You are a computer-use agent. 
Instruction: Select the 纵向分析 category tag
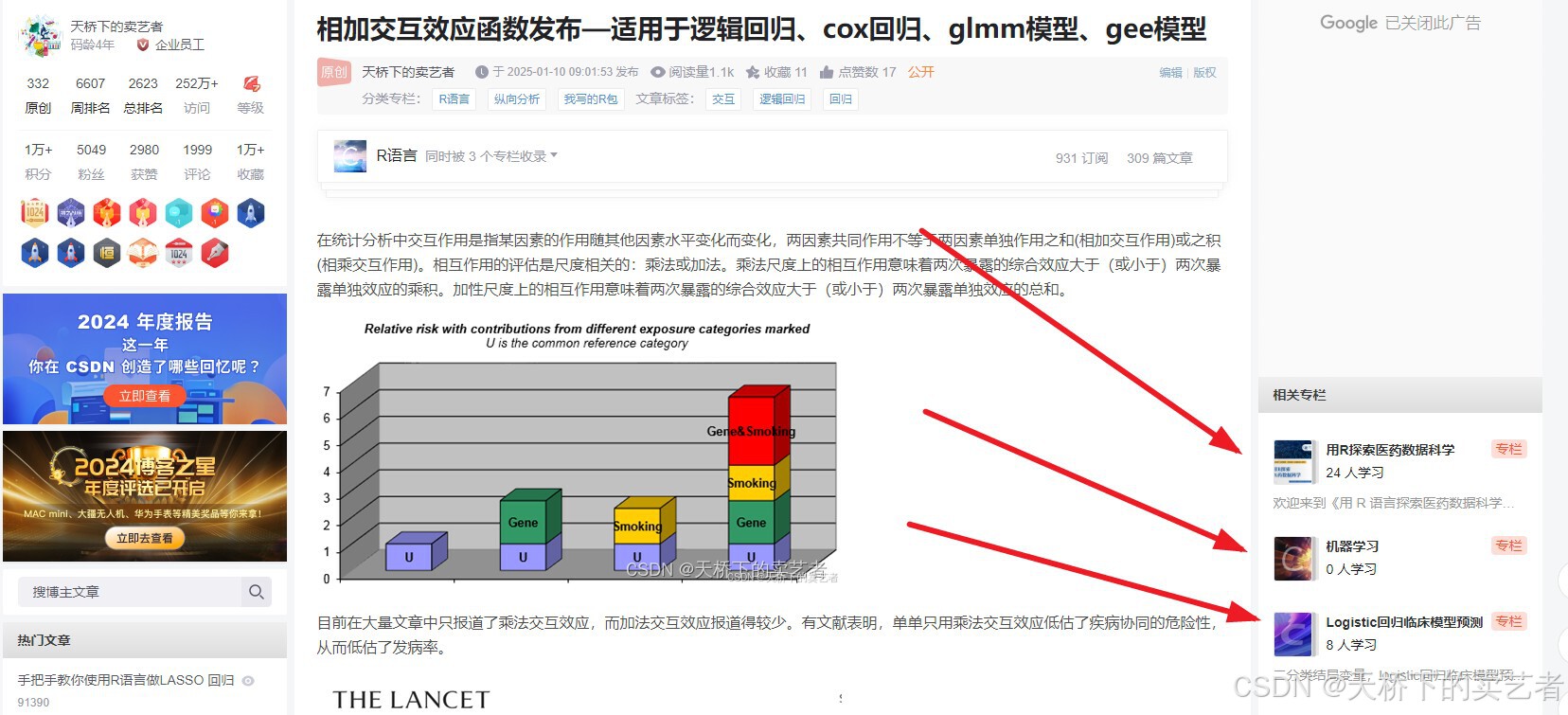click(x=517, y=98)
